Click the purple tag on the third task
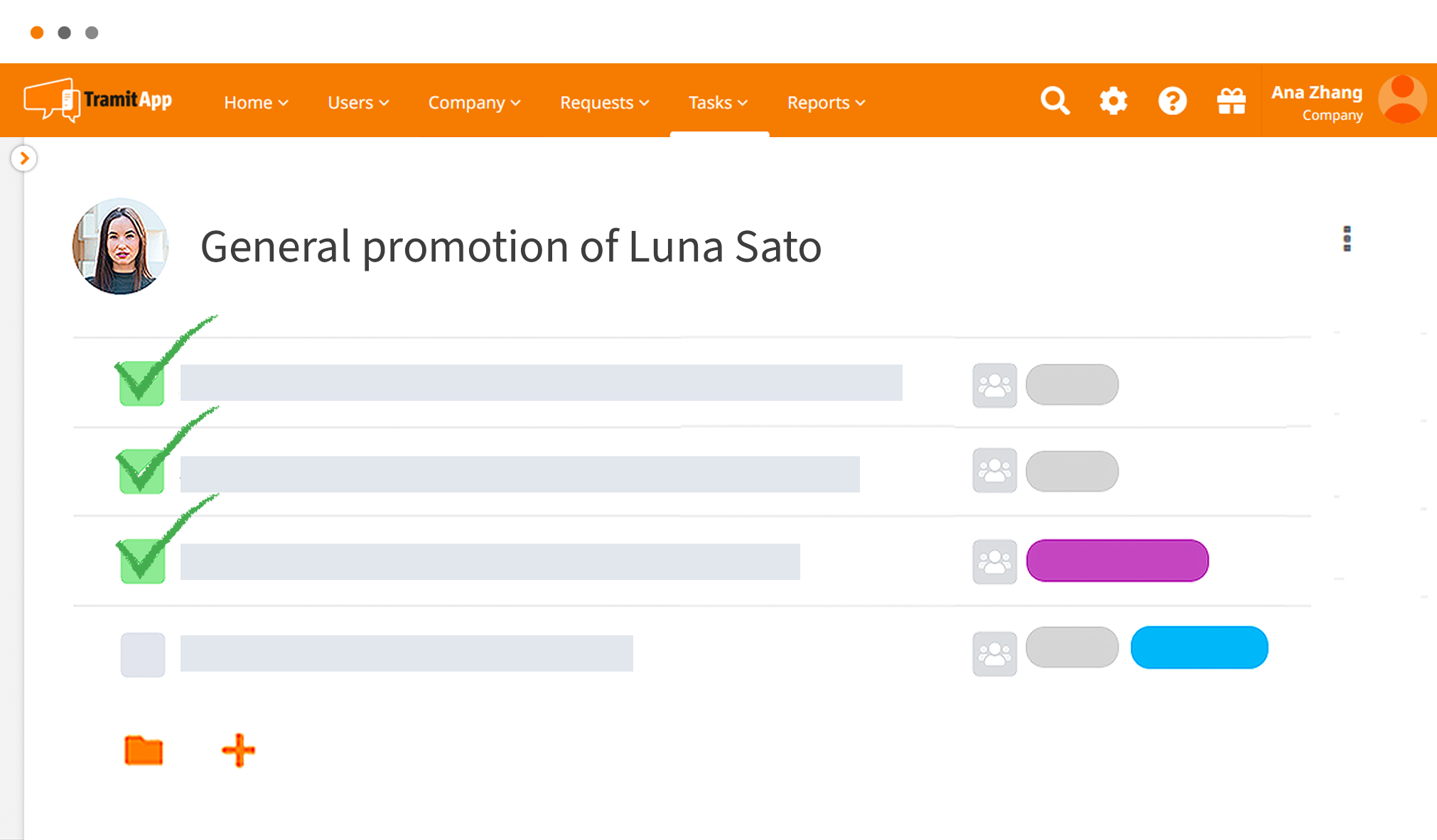 tap(1117, 561)
